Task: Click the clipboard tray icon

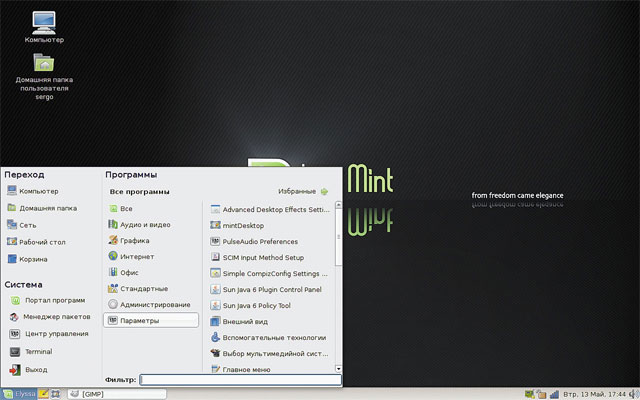Action: (x=542, y=394)
